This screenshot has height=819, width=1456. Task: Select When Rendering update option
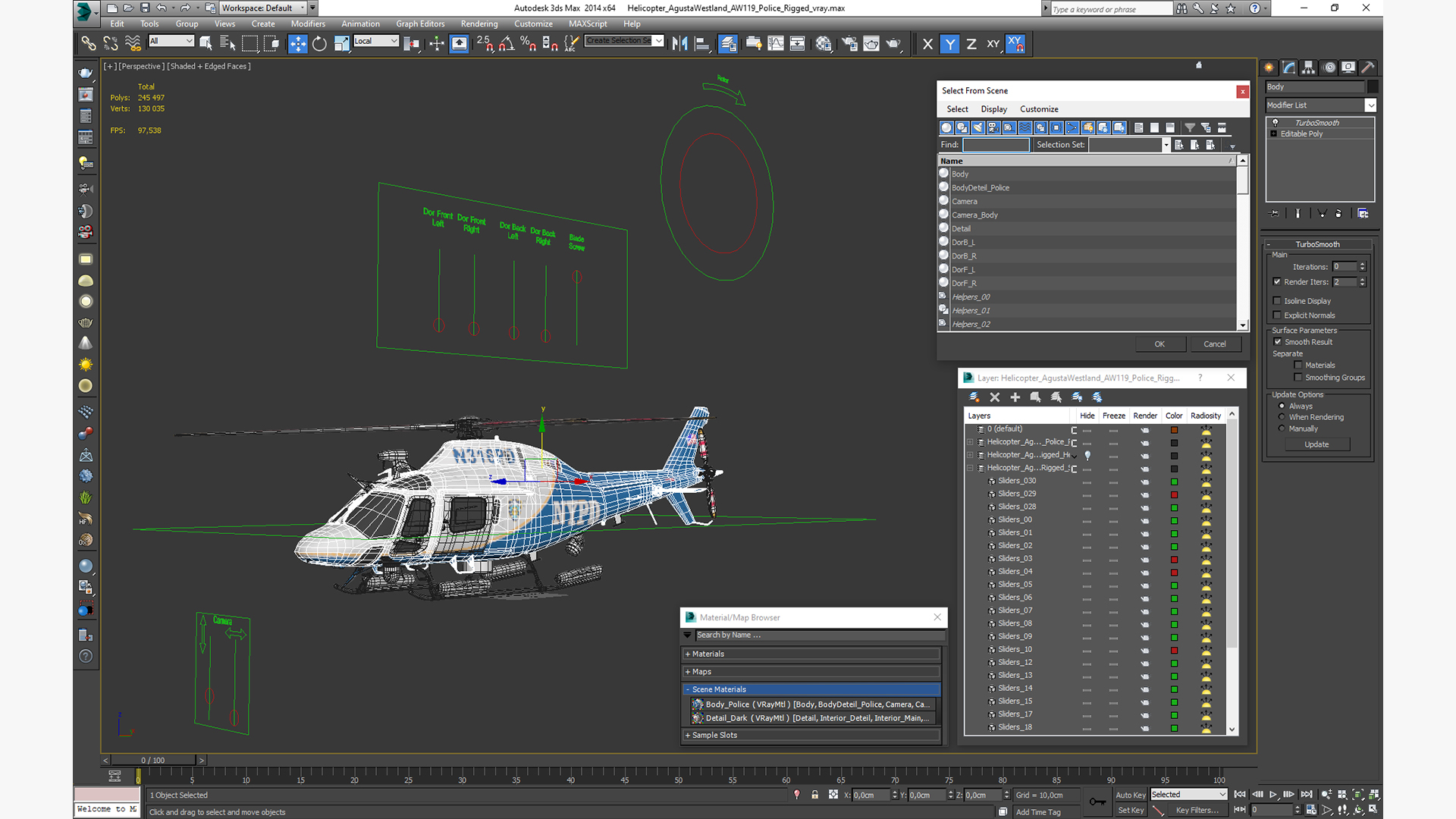tap(1282, 417)
